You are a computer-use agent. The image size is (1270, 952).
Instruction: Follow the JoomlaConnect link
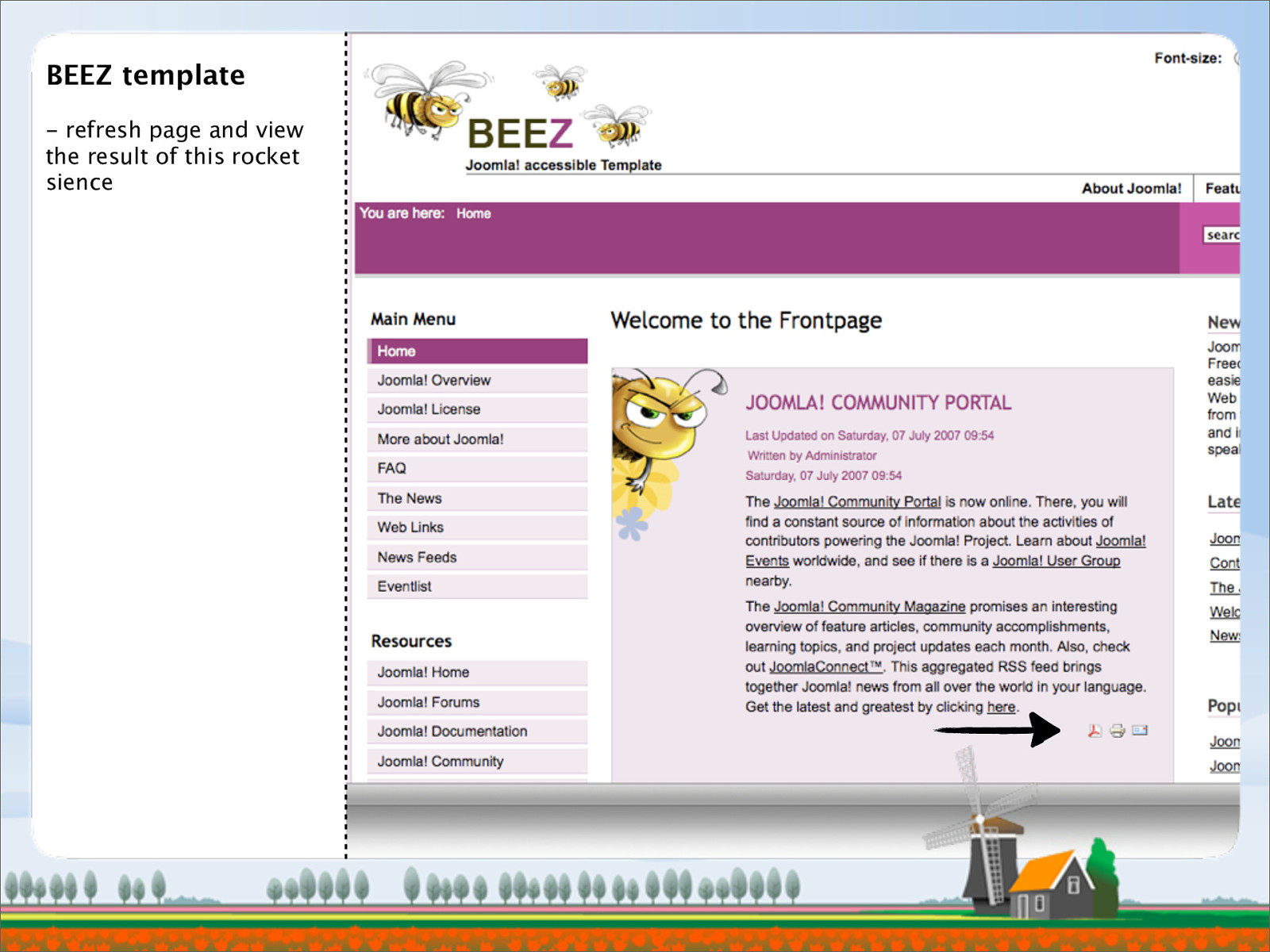[x=825, y=666]
